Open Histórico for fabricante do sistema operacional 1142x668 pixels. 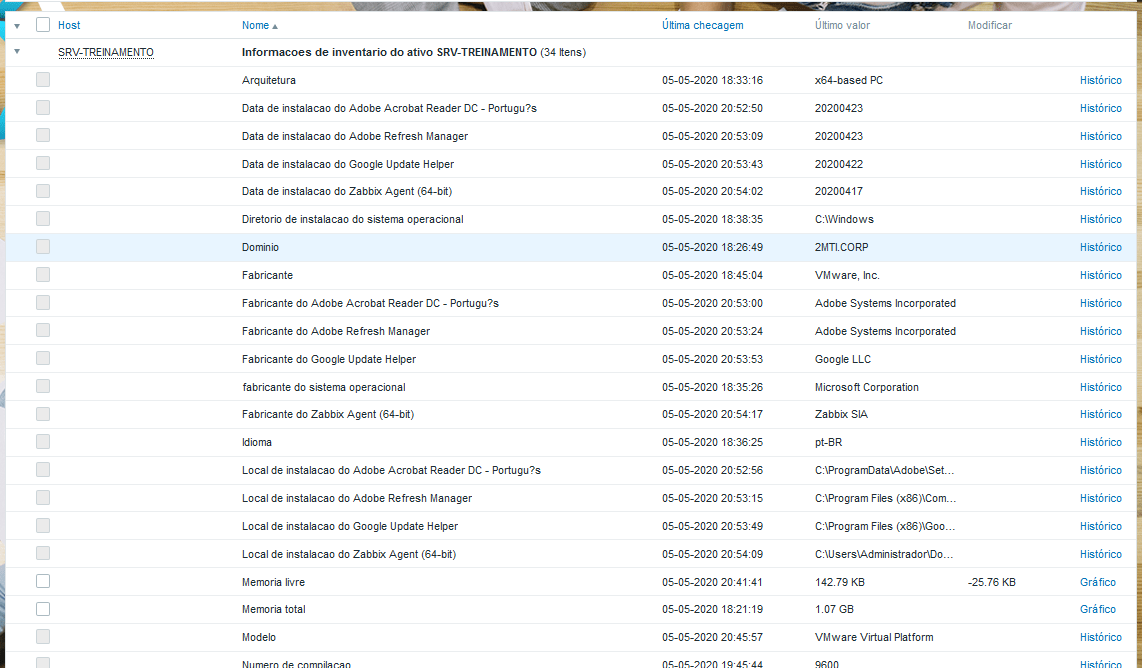coord(1100,387)
